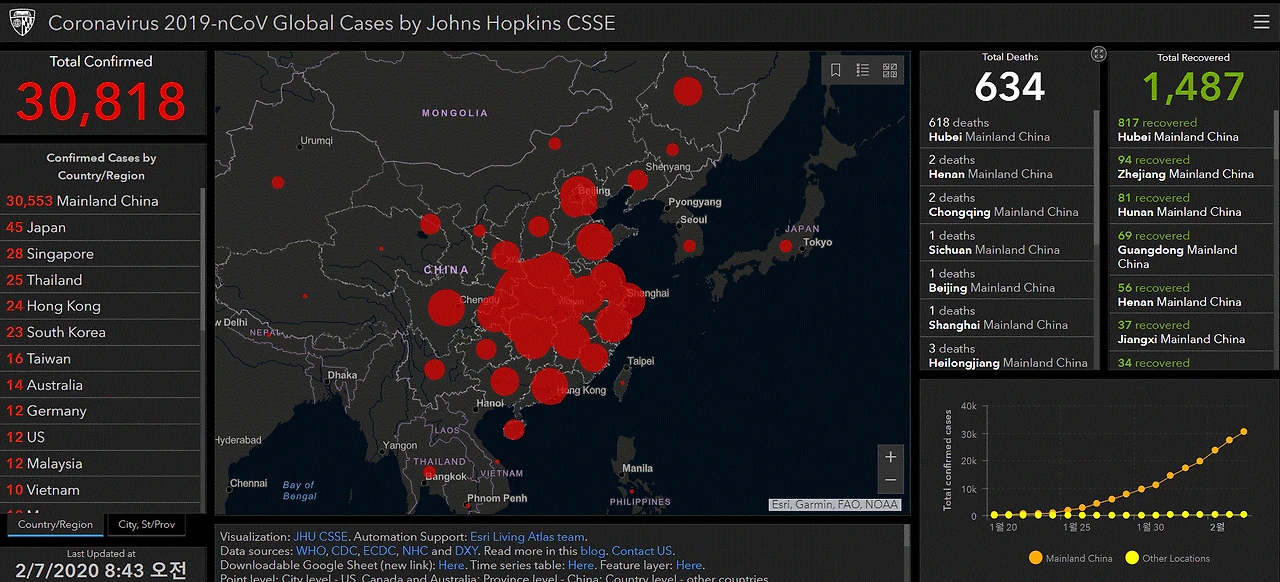Open the blog link
Screen dimensions: 1280x582
[592, 551]
